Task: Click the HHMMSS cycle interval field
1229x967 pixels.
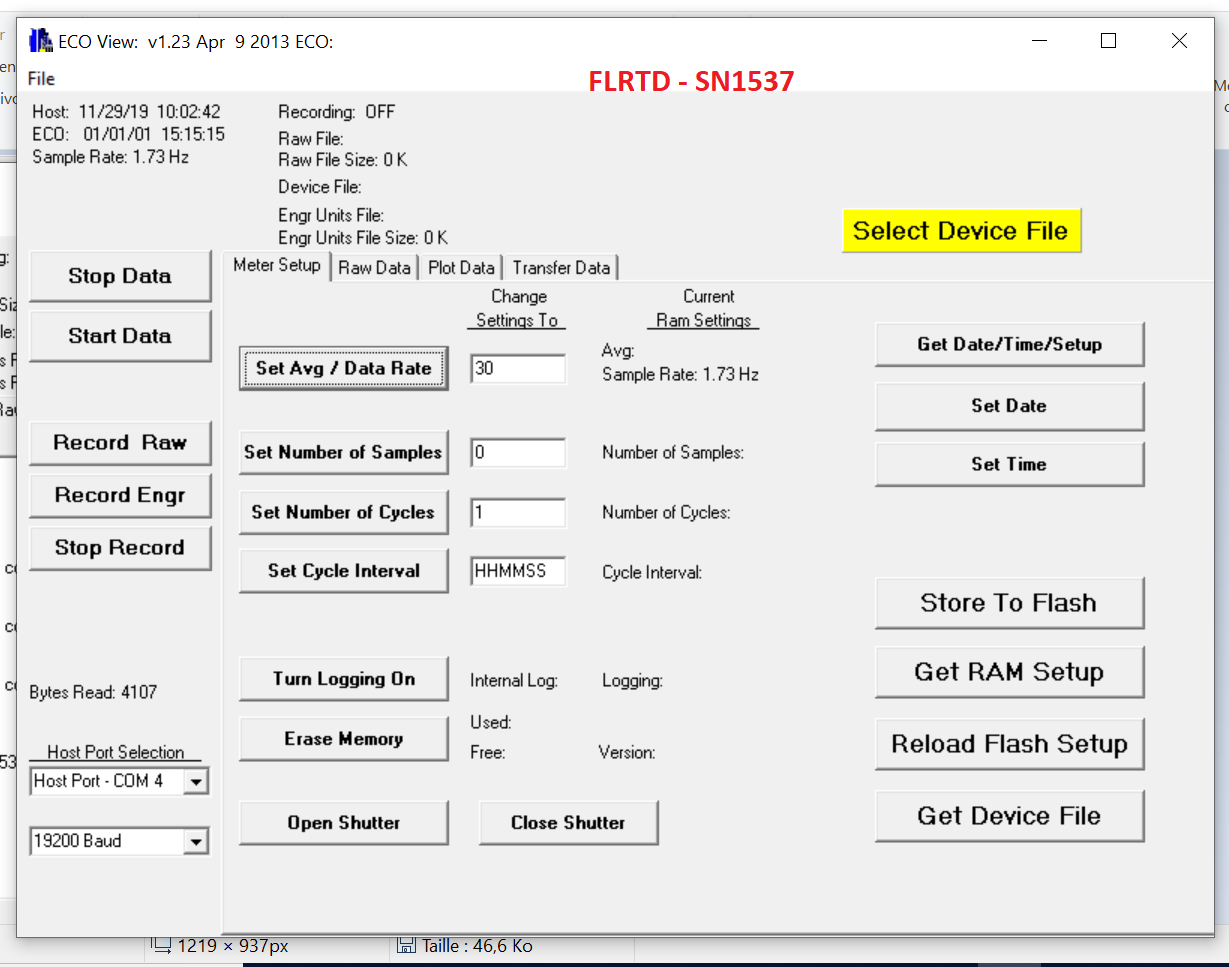Action: [x=517, y=571]
